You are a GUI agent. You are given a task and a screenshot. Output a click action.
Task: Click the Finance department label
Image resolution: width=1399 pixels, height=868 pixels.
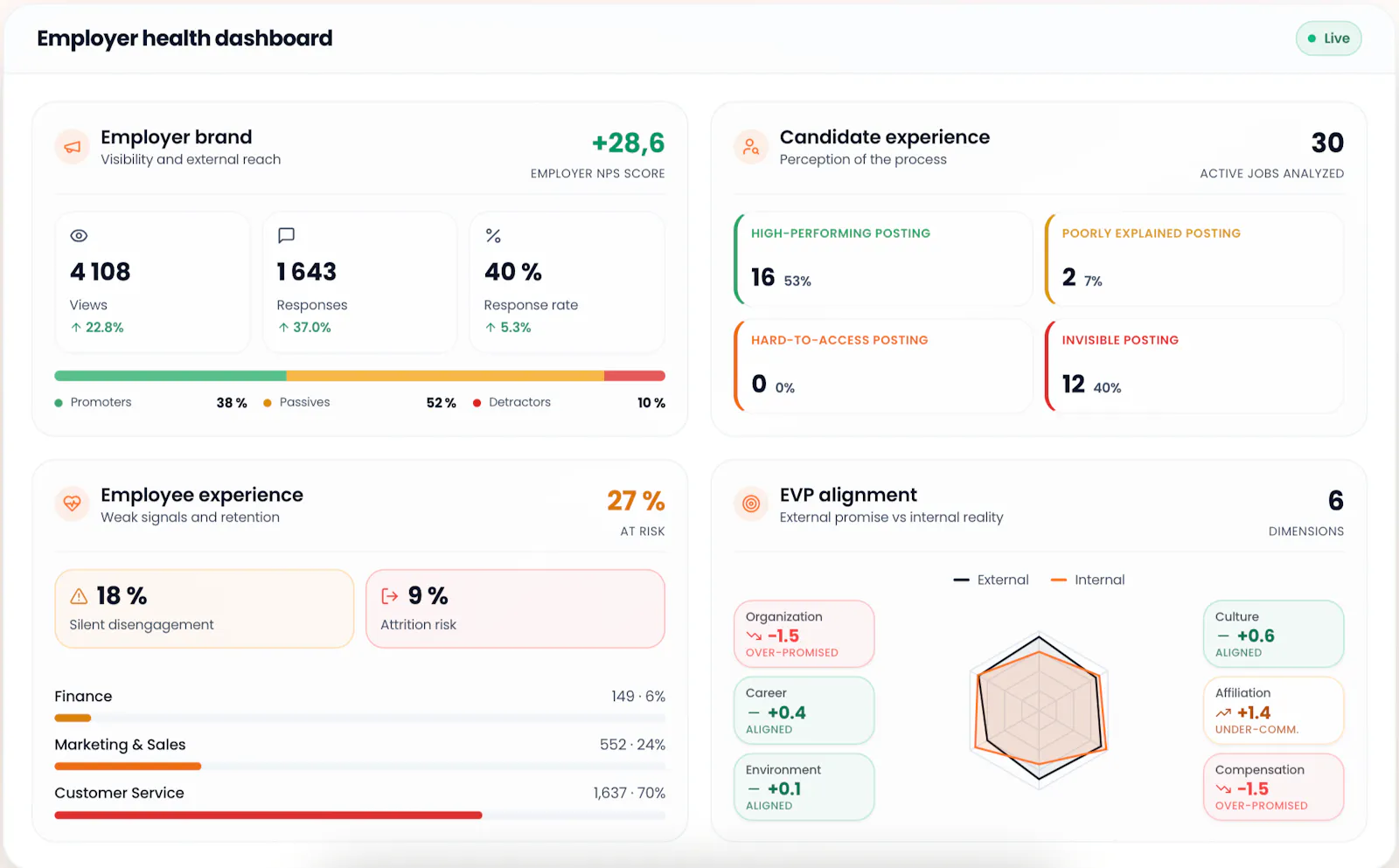coord(83,697)
